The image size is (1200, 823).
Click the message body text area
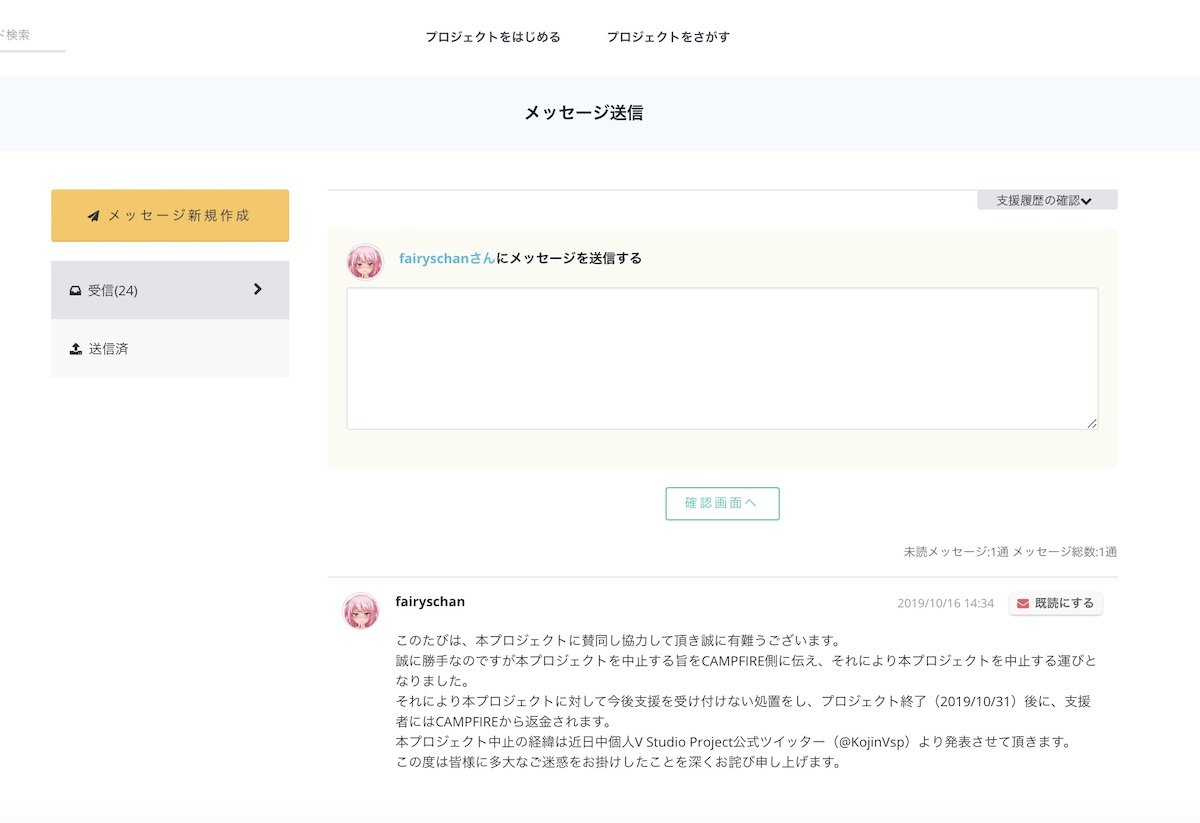click(x=722, y=359)
